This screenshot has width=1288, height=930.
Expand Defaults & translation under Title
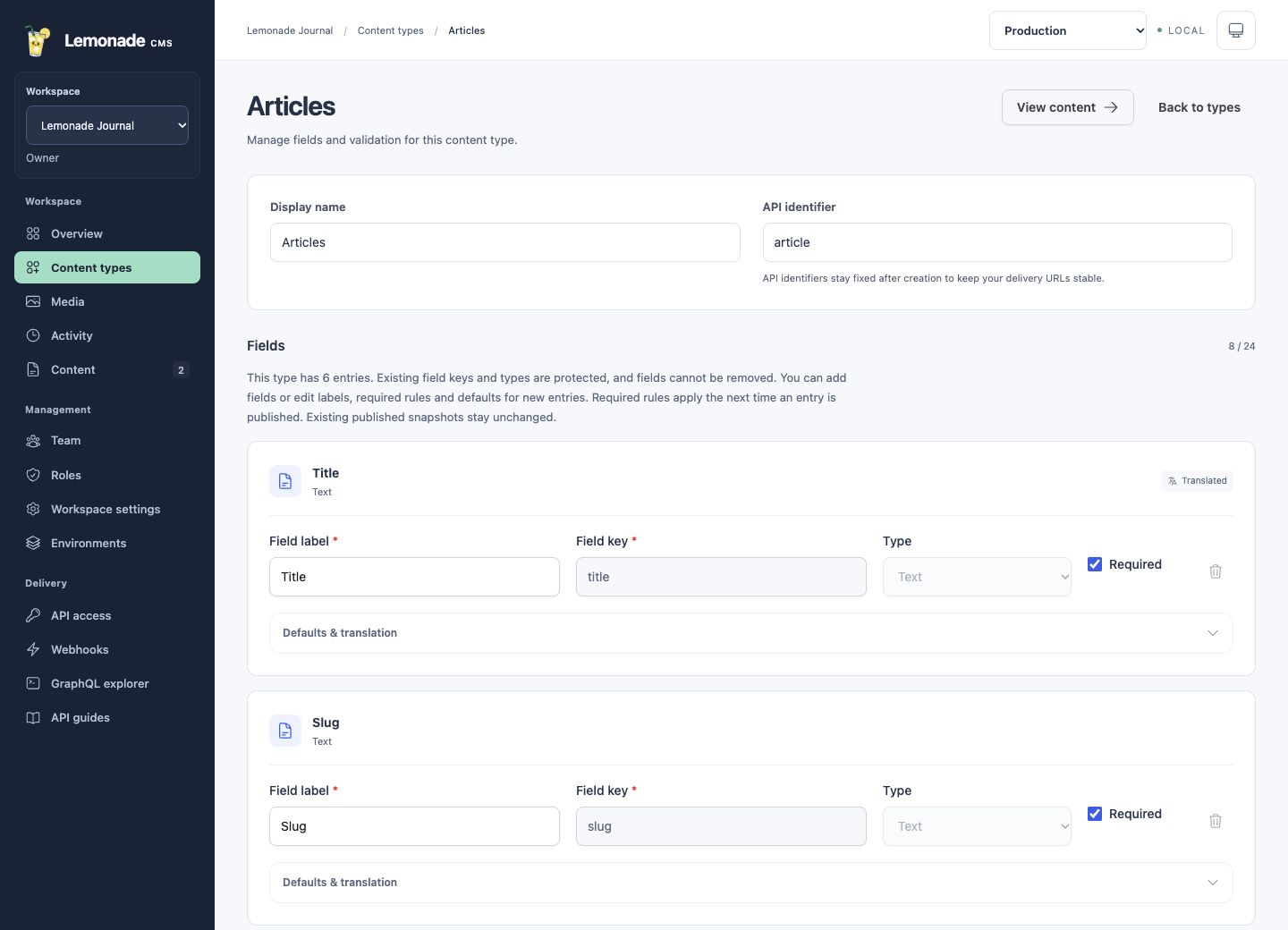click(751, 633)
